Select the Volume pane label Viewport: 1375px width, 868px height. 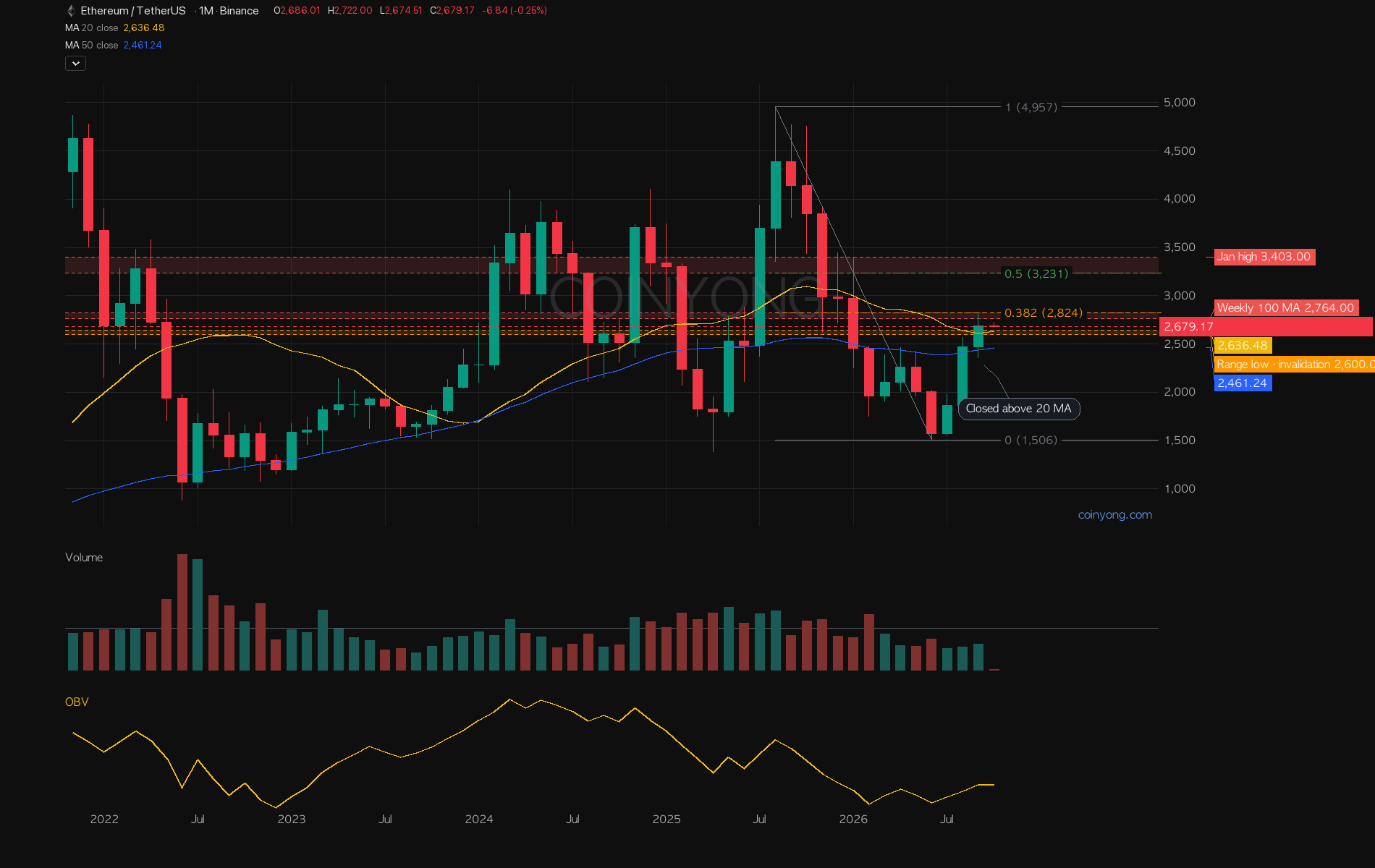(x=84, y=558)
